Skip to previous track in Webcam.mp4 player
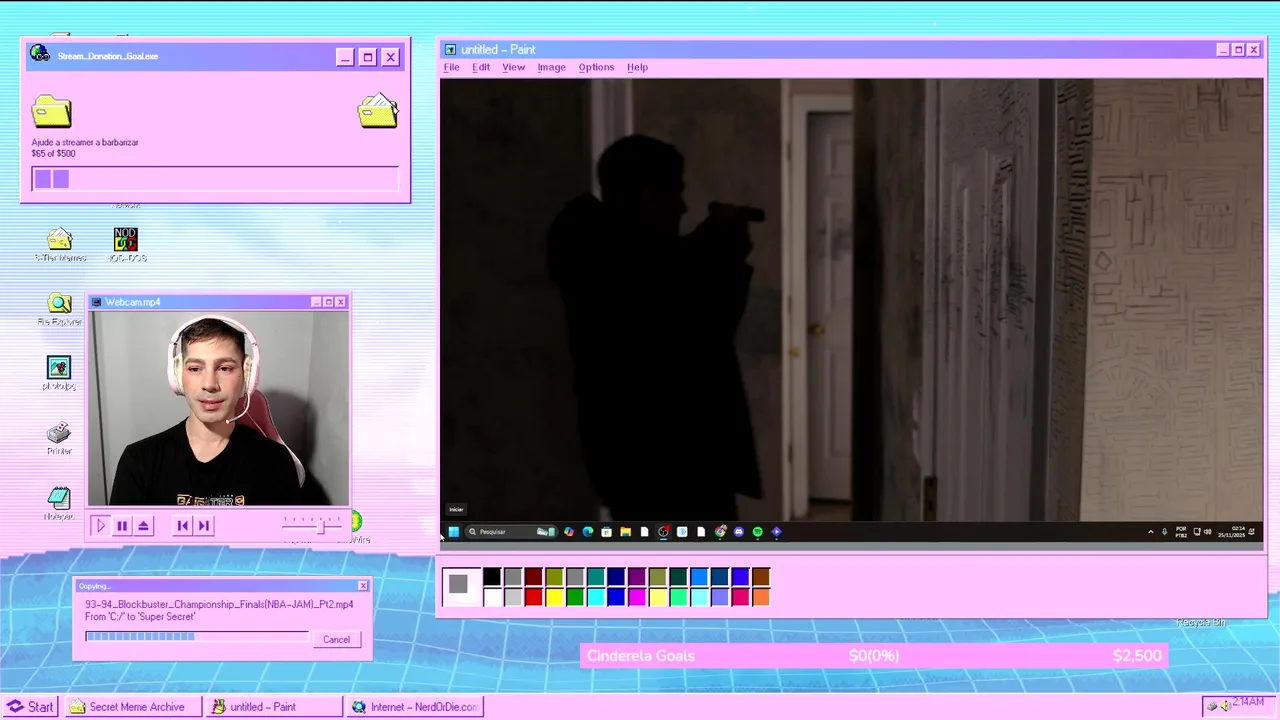The width and height of the screenshot is (1280, 720). tap(182, 525)
